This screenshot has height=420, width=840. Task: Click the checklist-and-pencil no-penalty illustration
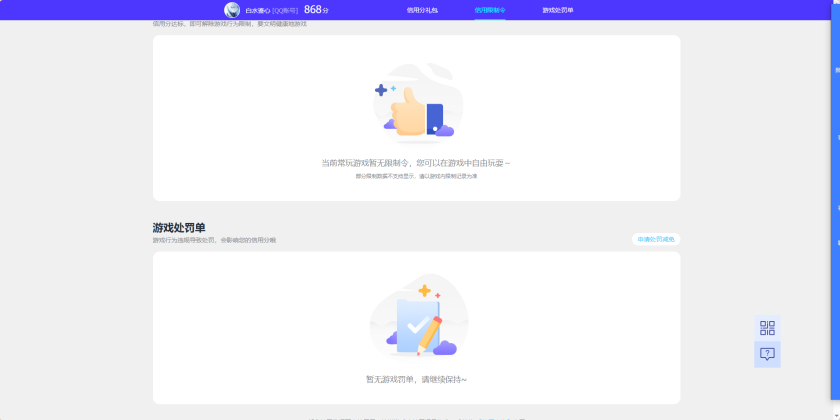click(418, 316)
